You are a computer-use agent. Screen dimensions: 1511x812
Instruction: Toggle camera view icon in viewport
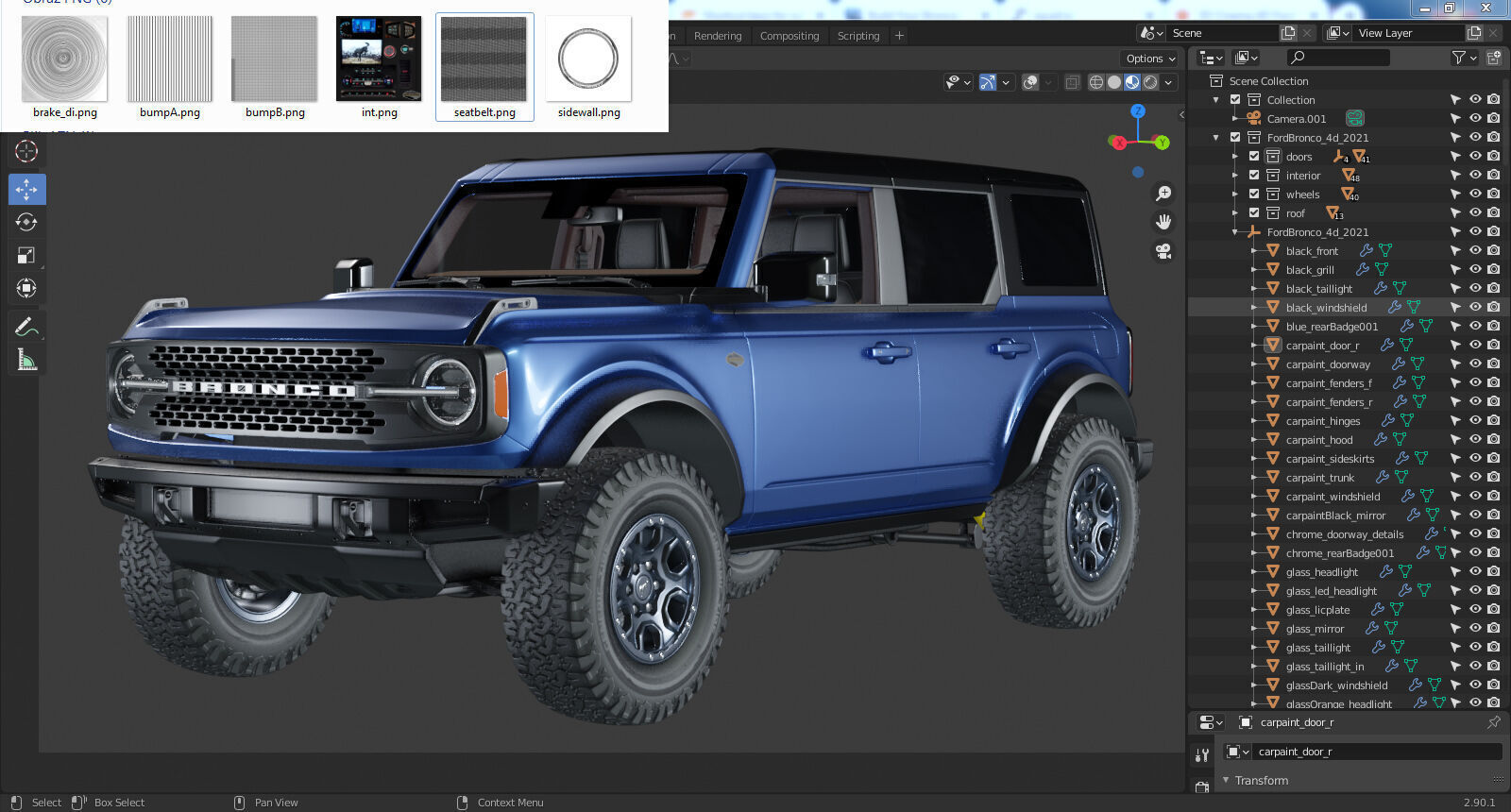coord(1163,251)
